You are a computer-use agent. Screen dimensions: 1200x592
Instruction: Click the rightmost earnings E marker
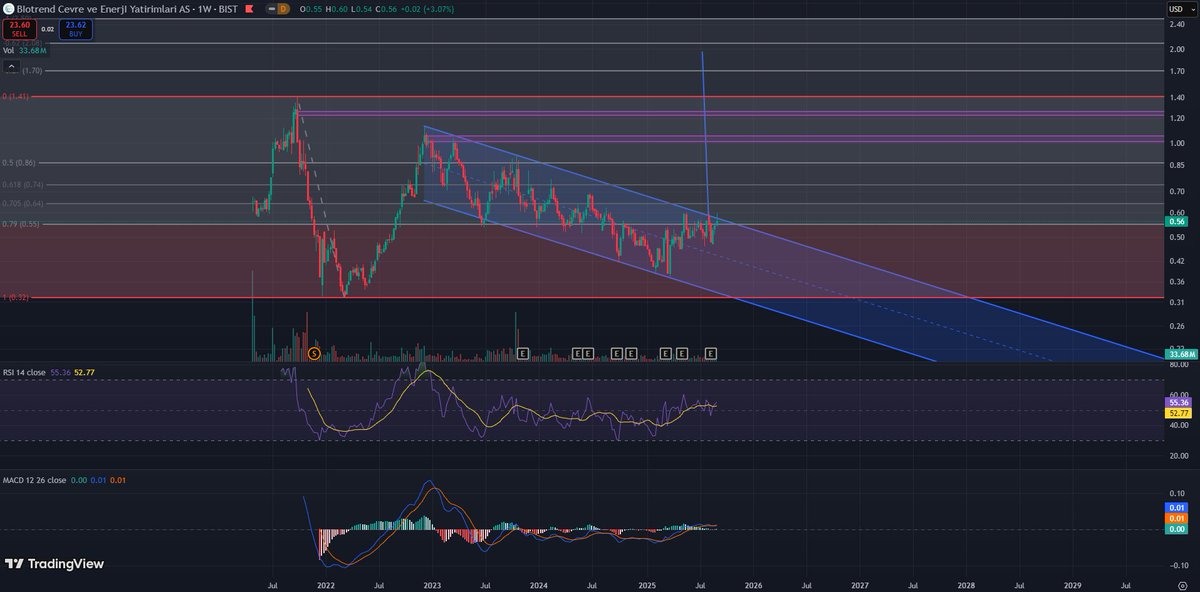point(710,354)
